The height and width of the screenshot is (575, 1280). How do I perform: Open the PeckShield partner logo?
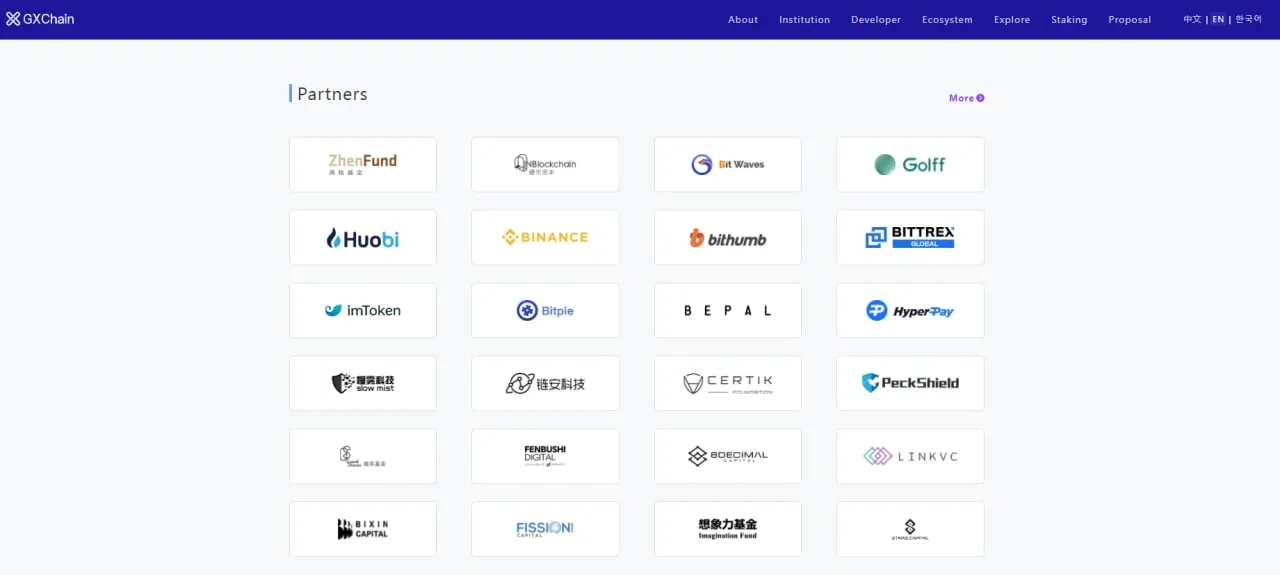click(910, 383)
